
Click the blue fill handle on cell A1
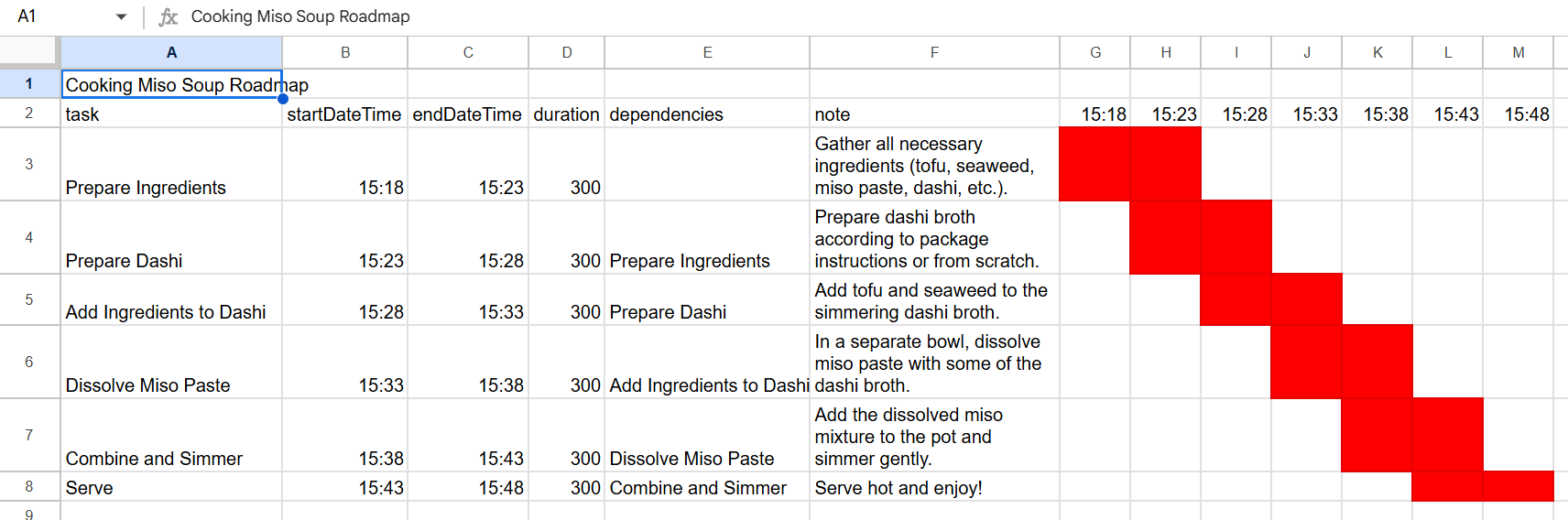point(282,98)
